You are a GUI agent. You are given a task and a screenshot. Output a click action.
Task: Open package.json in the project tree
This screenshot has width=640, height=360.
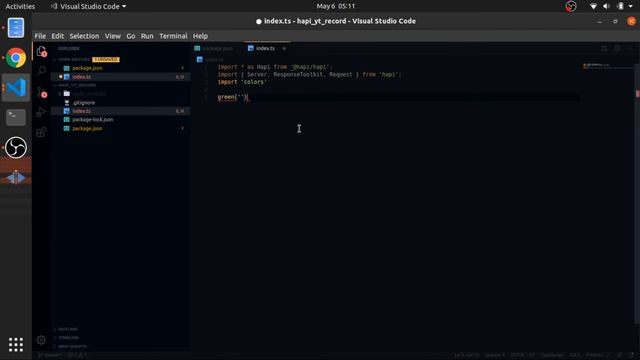[x=120, y=128]
